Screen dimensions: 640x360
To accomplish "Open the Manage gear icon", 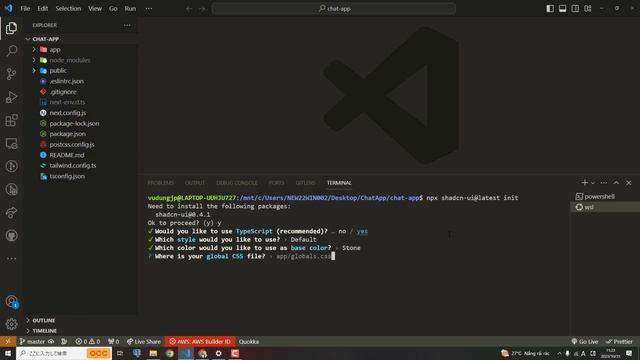I will (x=11, y=324).
